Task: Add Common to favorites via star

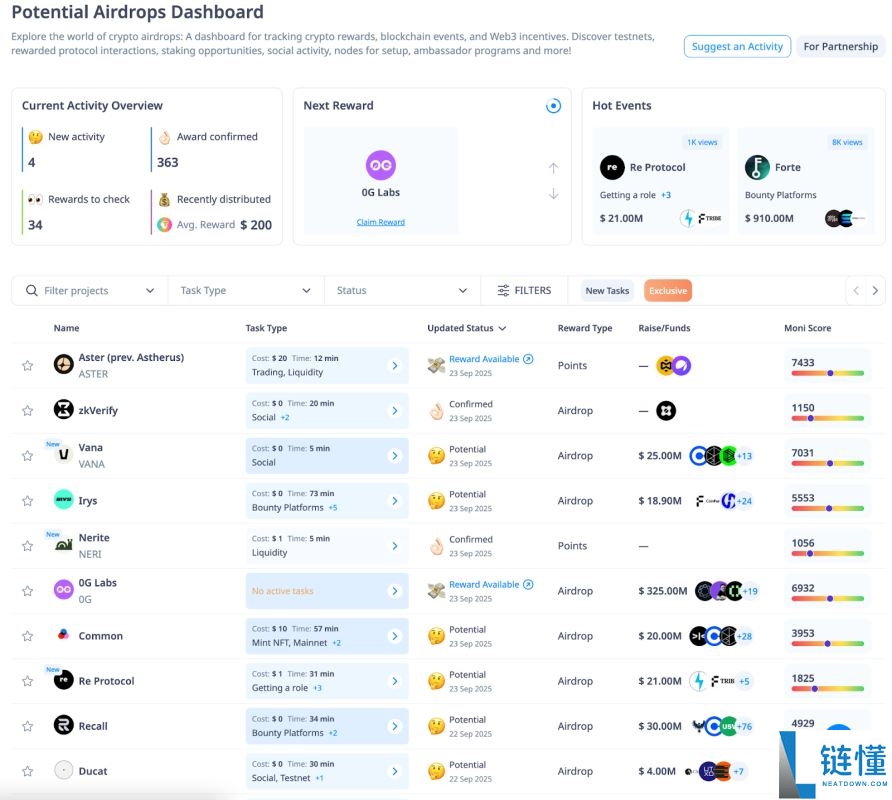Action: coord(27,636)
